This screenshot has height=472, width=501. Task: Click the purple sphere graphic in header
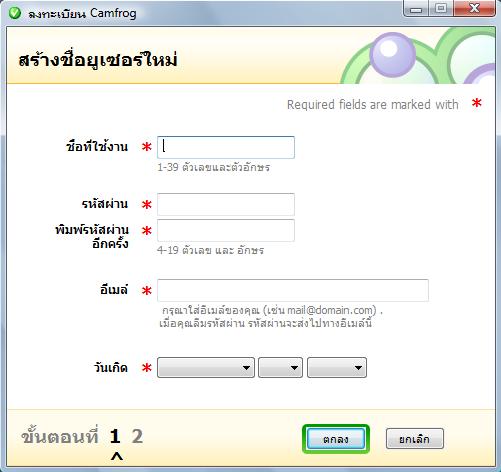tap(392, 54)
